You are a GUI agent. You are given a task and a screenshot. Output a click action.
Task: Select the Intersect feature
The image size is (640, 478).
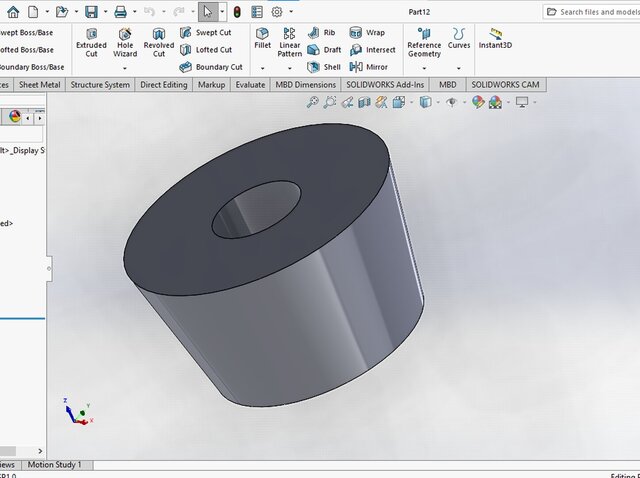[373, 50]
